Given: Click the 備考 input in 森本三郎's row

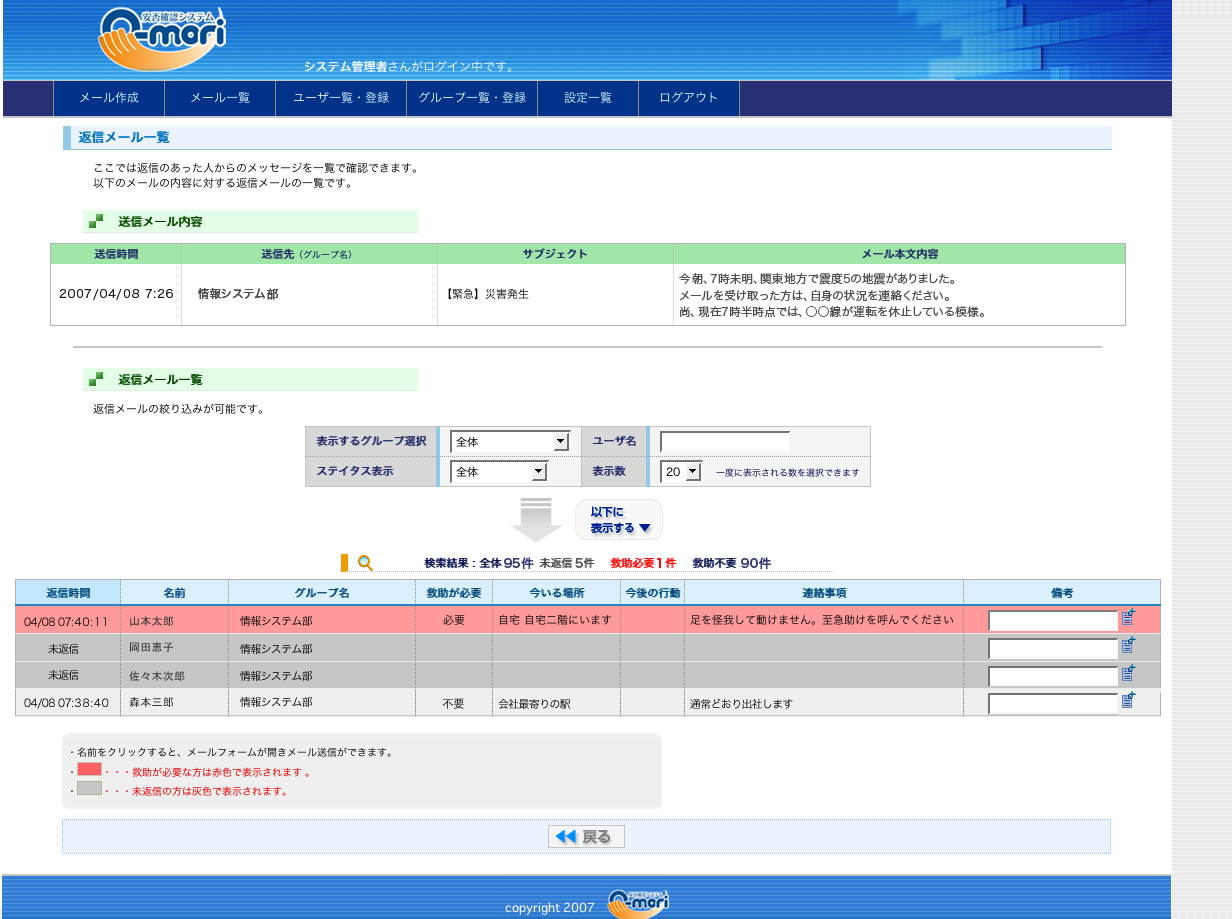Looking at the screenshot, I should [x=1052, y=704].
